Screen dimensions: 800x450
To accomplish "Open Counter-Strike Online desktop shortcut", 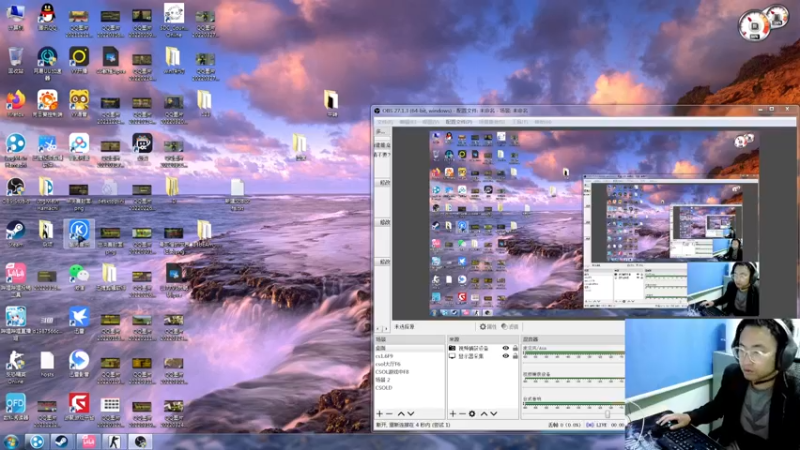I will 15,367.
